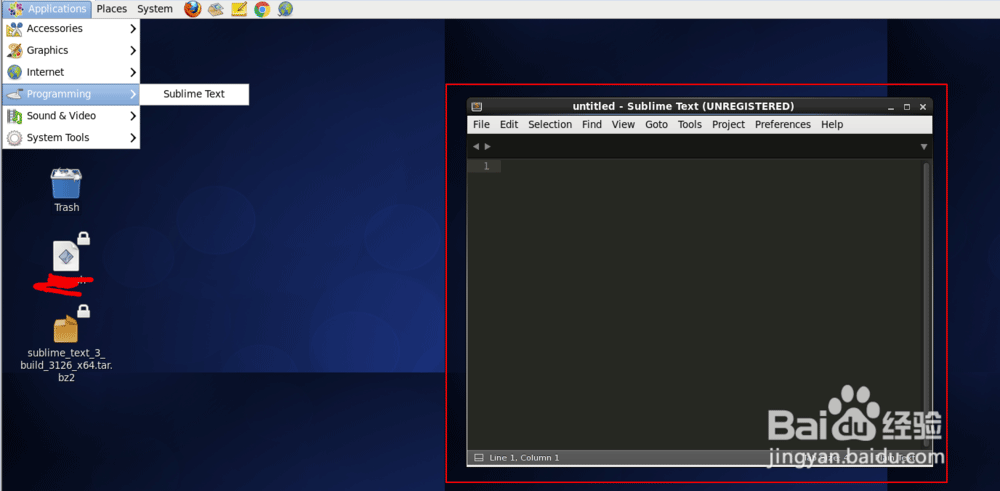
Task: Open the Find menu in Sublime Text
Action: click(592, 124)
